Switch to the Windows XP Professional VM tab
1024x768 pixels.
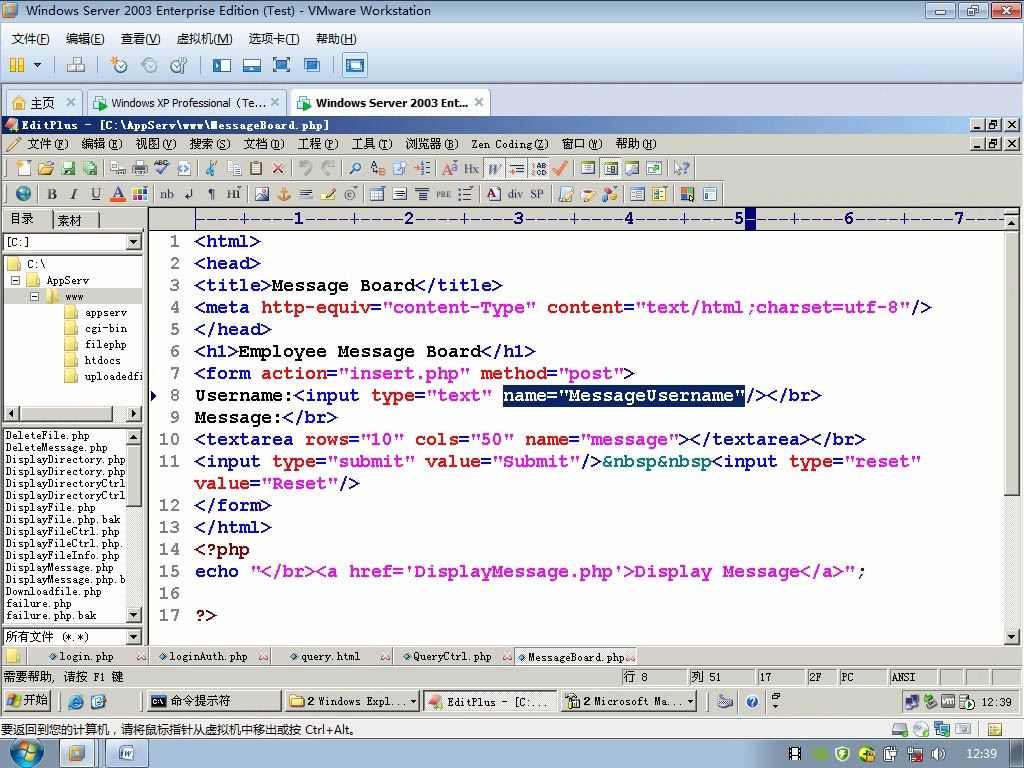[x=187, y=103]
